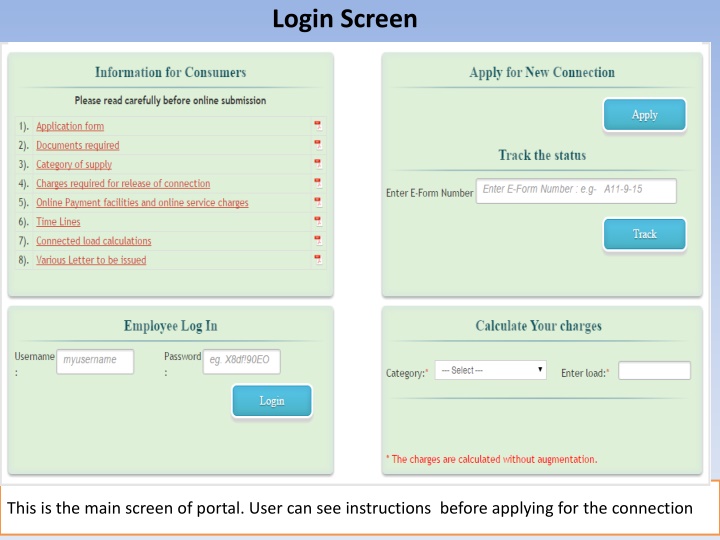This screenshot has width=720, height=540.
Task: Open PDF icon beside Documents required
Action: [318, 145]
